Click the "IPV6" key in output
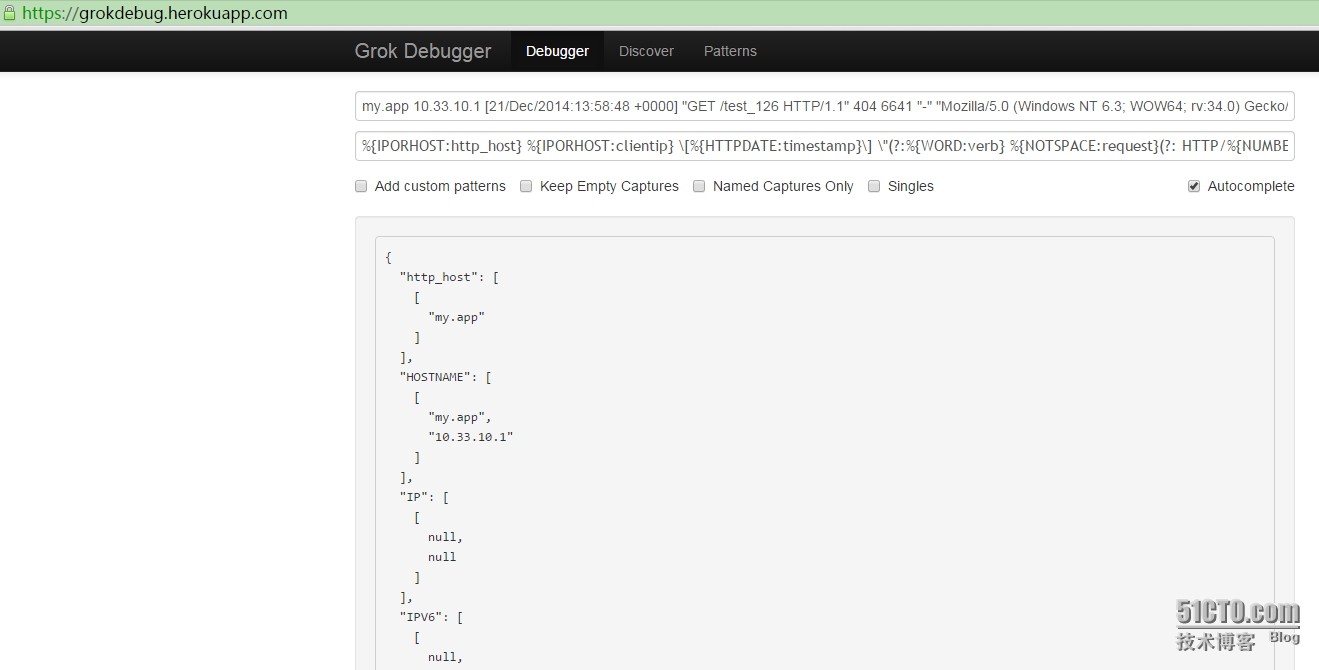Screen dimensions: 1319x670 point(421,617)
